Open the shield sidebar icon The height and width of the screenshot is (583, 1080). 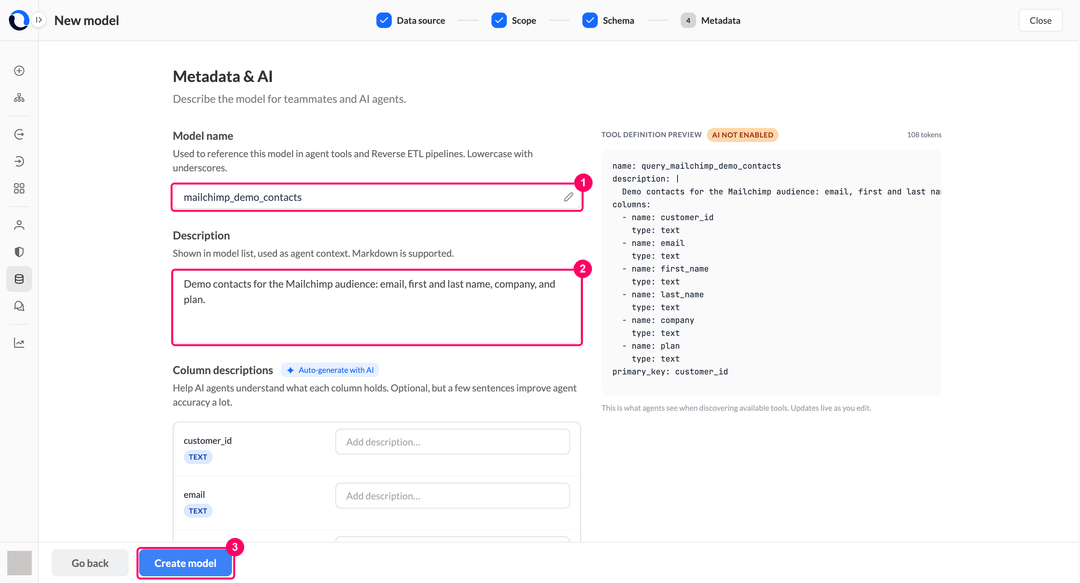point(19,252)
